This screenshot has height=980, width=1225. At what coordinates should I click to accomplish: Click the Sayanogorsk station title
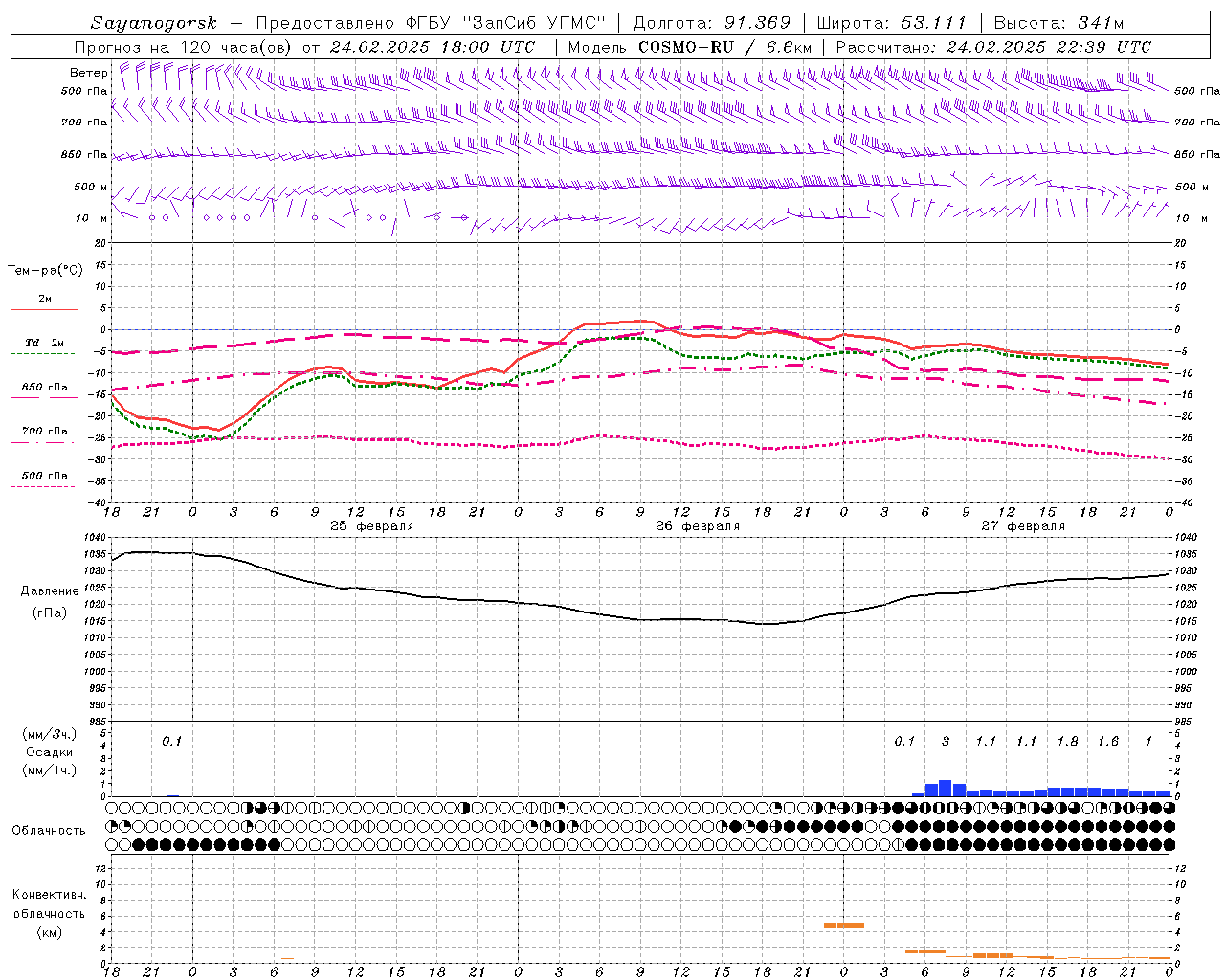click(x=154, y=23)
